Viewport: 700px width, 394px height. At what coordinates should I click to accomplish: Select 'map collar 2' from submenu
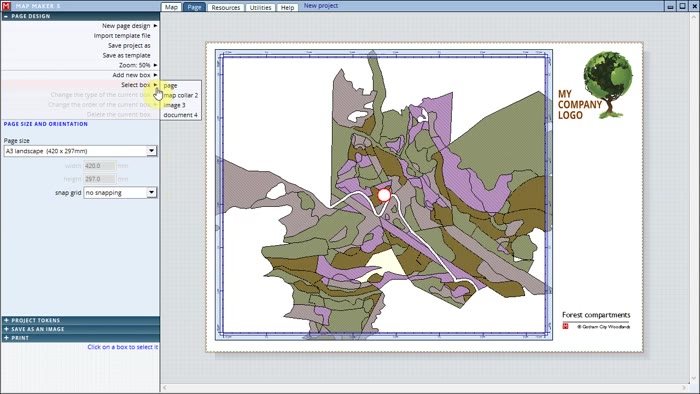(x=180, y=95)
